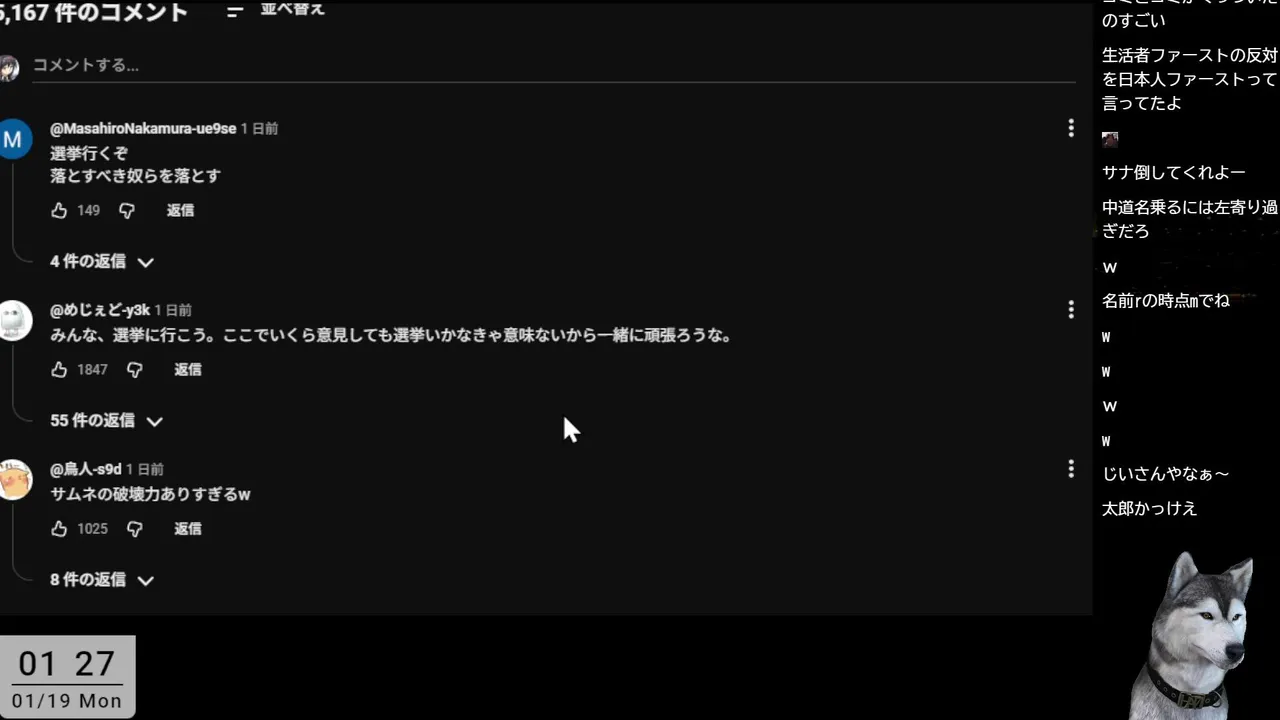Image resolution: width=1280 pixels, height=720 pixels.
Task: Expand the 4件の返信 replies
Action: pyautogui.click(x=102, y=262)
